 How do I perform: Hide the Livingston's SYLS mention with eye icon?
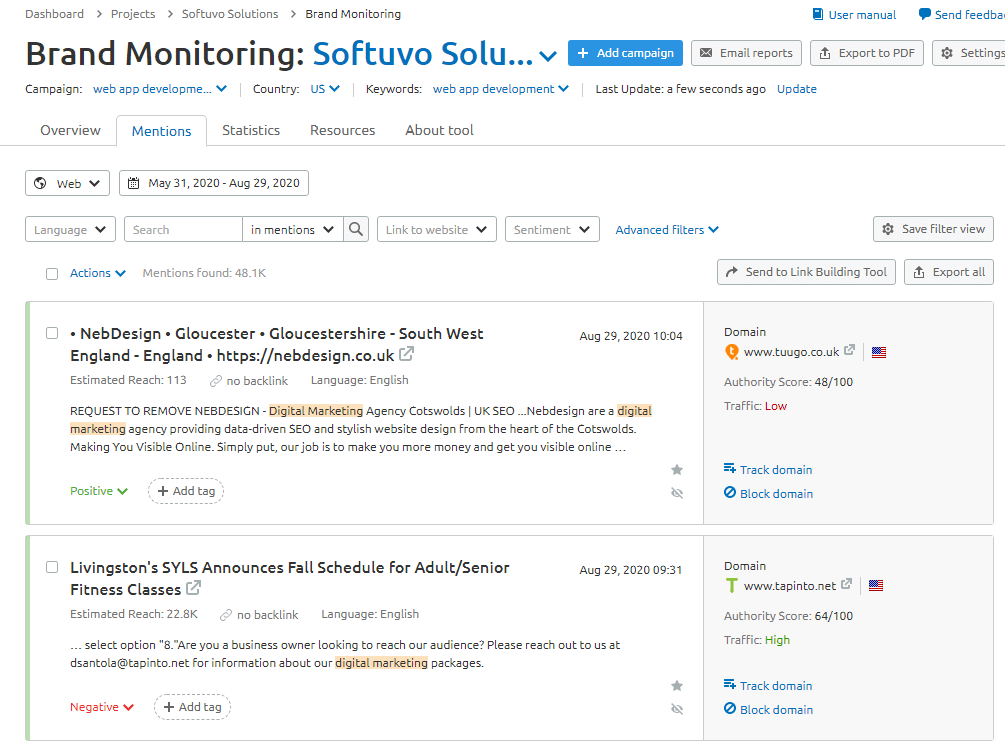[677, 709]
